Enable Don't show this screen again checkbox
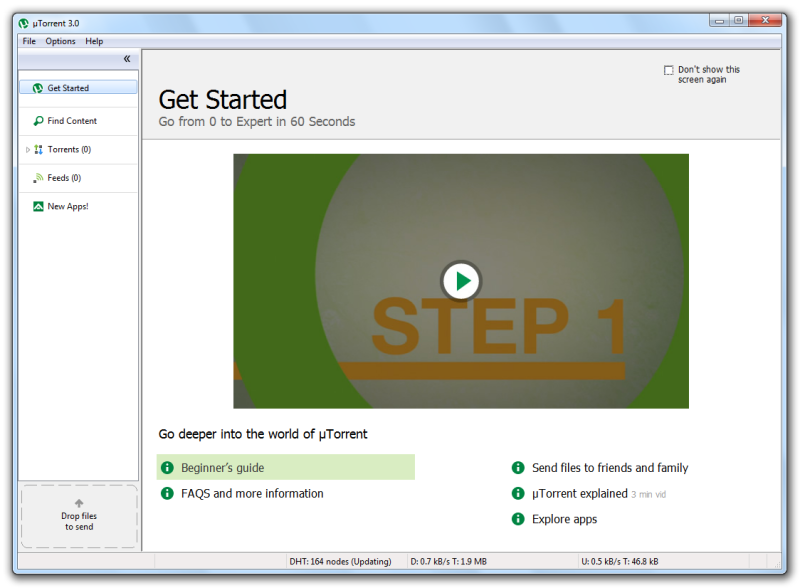800x588 pixels. 668,70
